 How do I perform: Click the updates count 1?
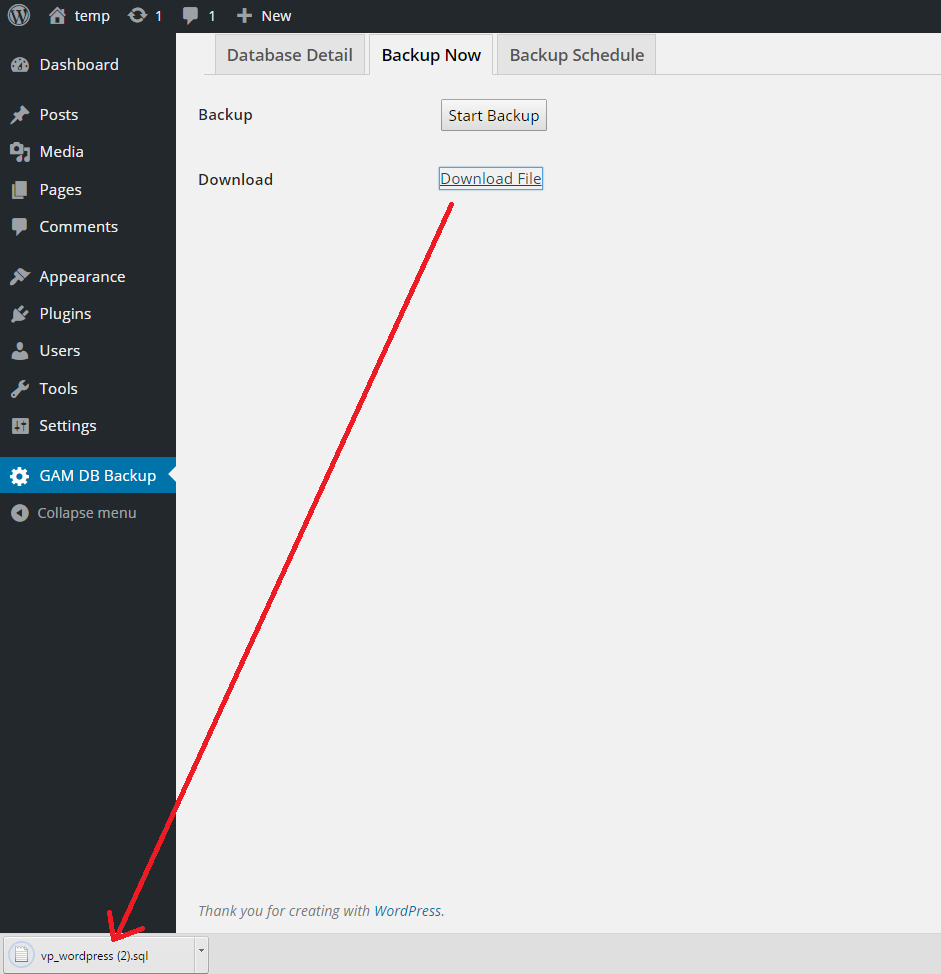158,16
